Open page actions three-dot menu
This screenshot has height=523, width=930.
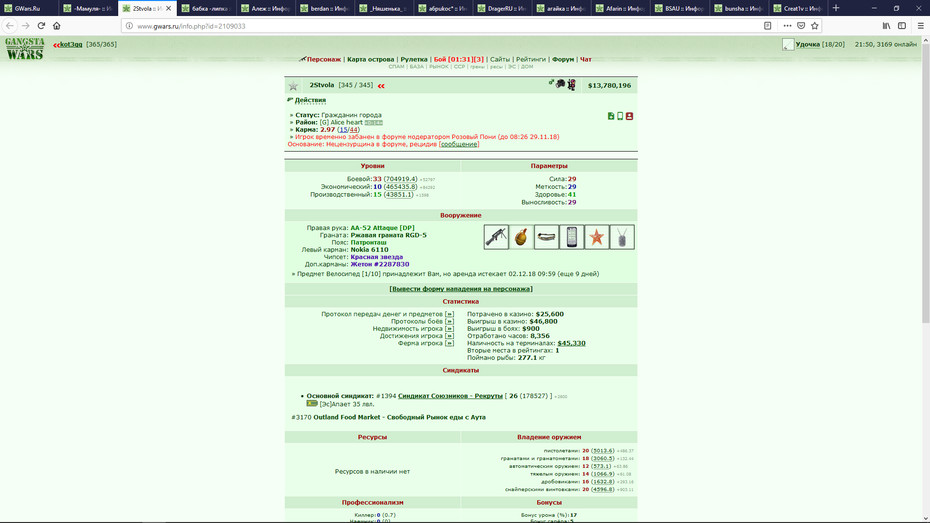(x=787, y=25)
